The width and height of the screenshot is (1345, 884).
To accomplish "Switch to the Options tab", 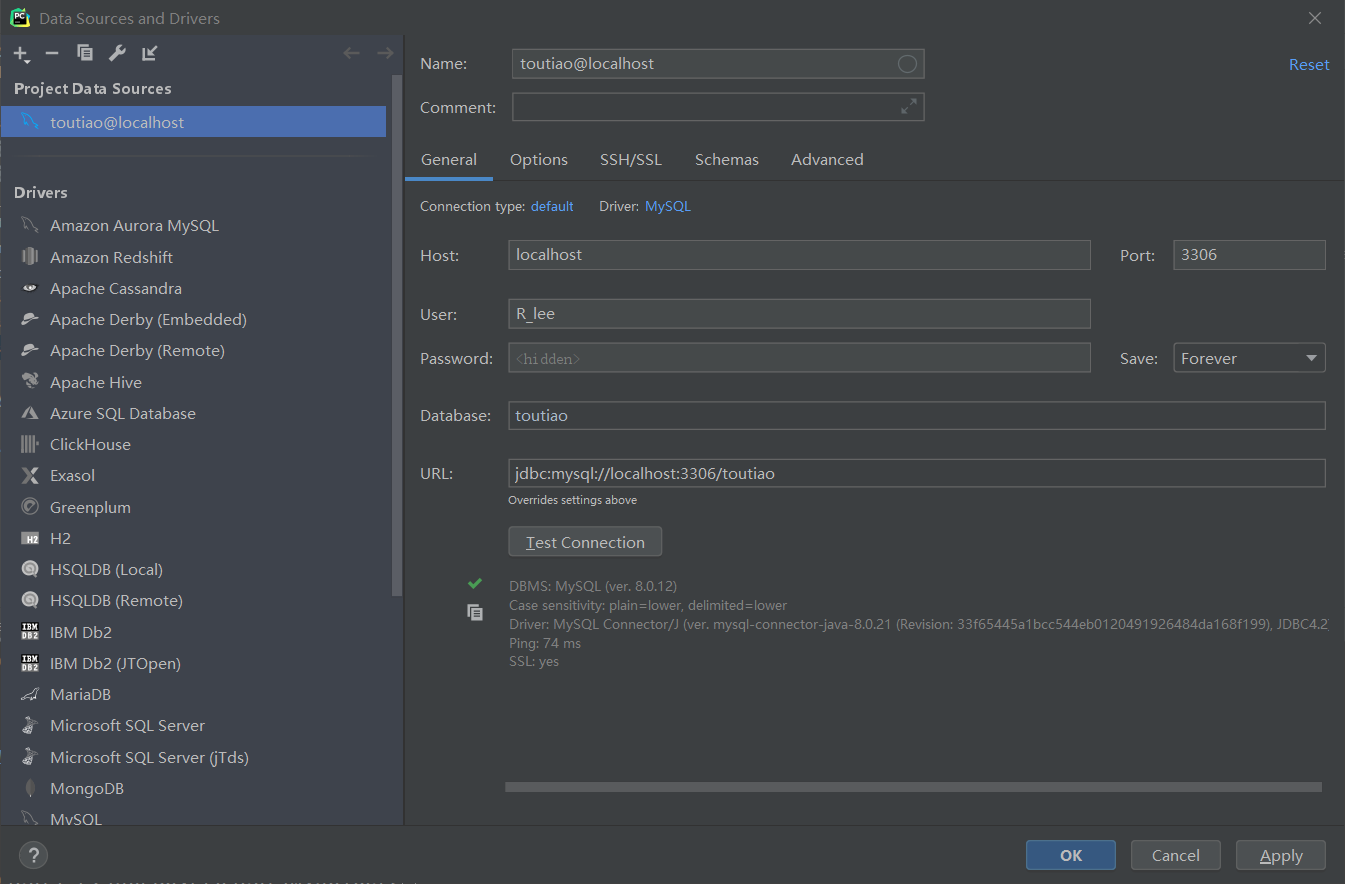I will [539, 159].
